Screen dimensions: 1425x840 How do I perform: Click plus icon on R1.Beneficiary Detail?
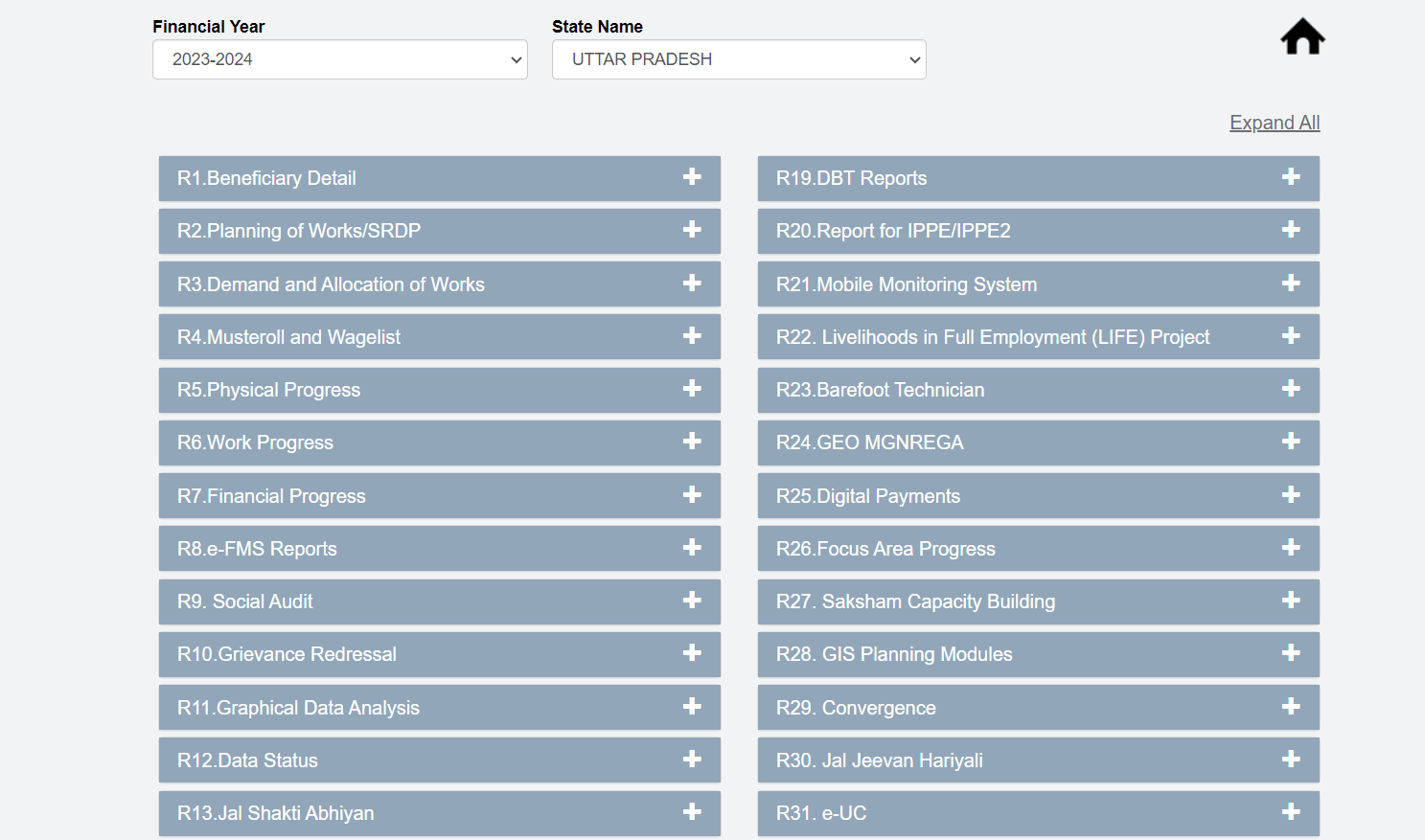692,177
